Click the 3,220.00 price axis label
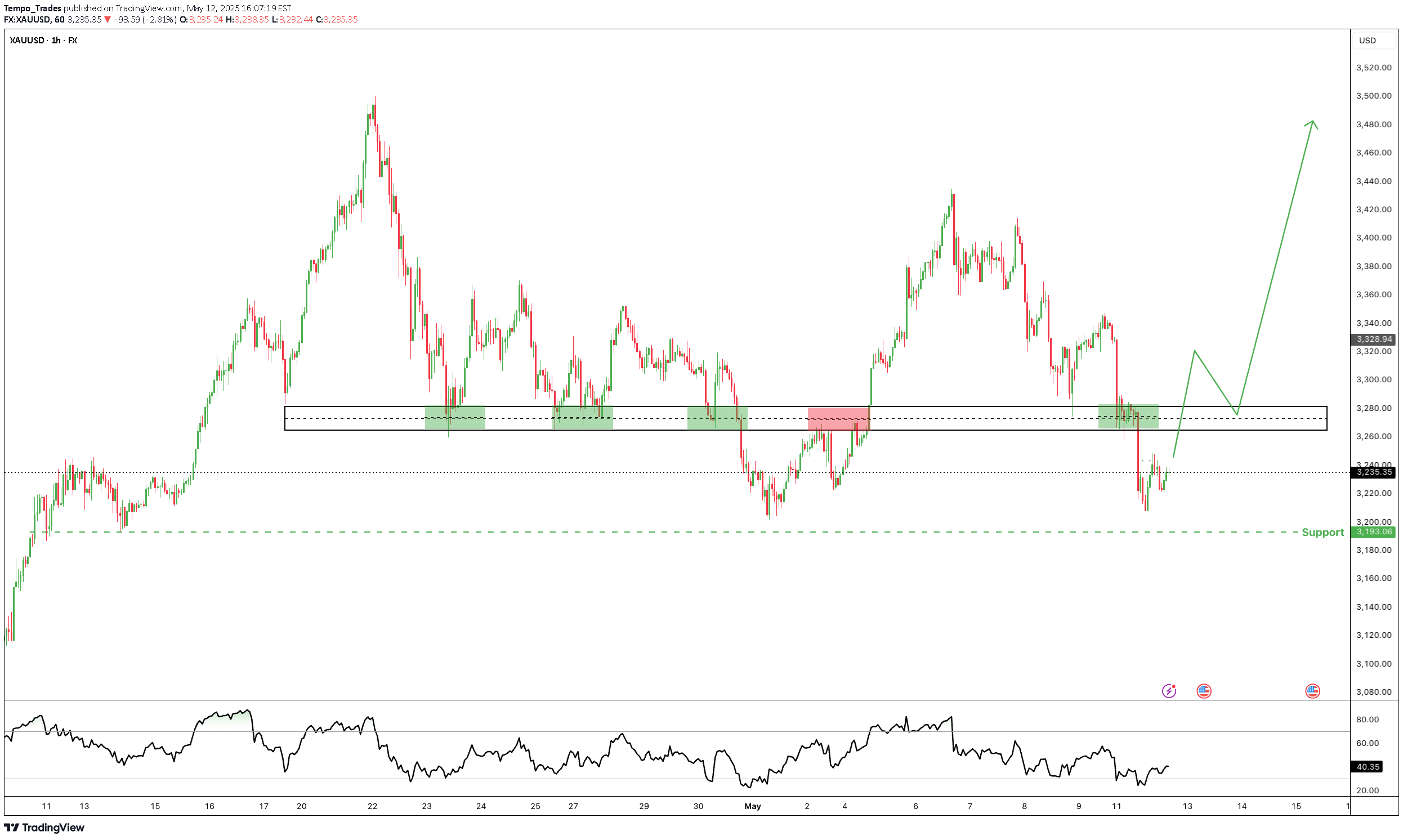The height and width of the screenshot is (840, 1403). [1374, 494]
